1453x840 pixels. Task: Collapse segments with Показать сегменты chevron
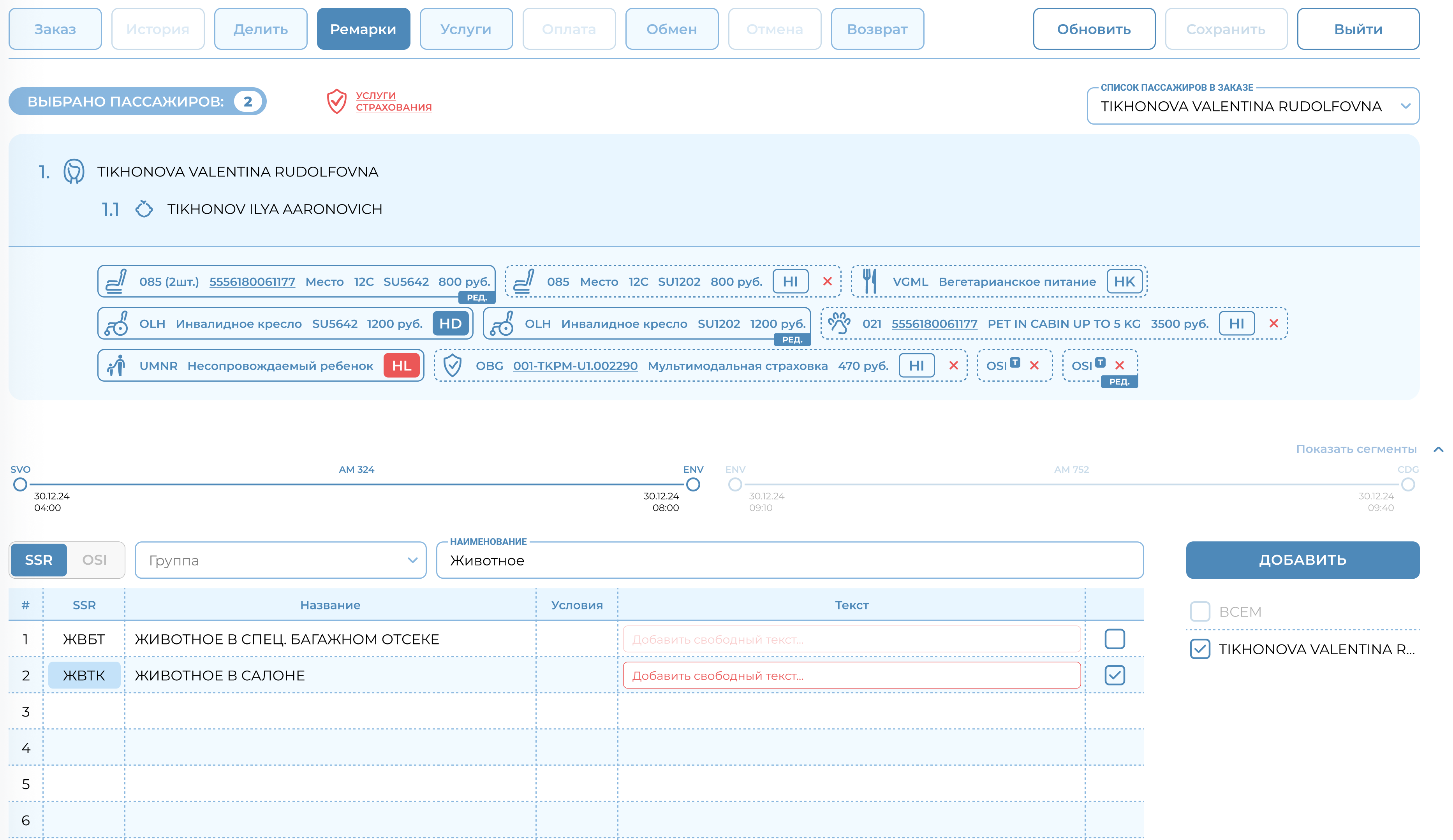1438,449
